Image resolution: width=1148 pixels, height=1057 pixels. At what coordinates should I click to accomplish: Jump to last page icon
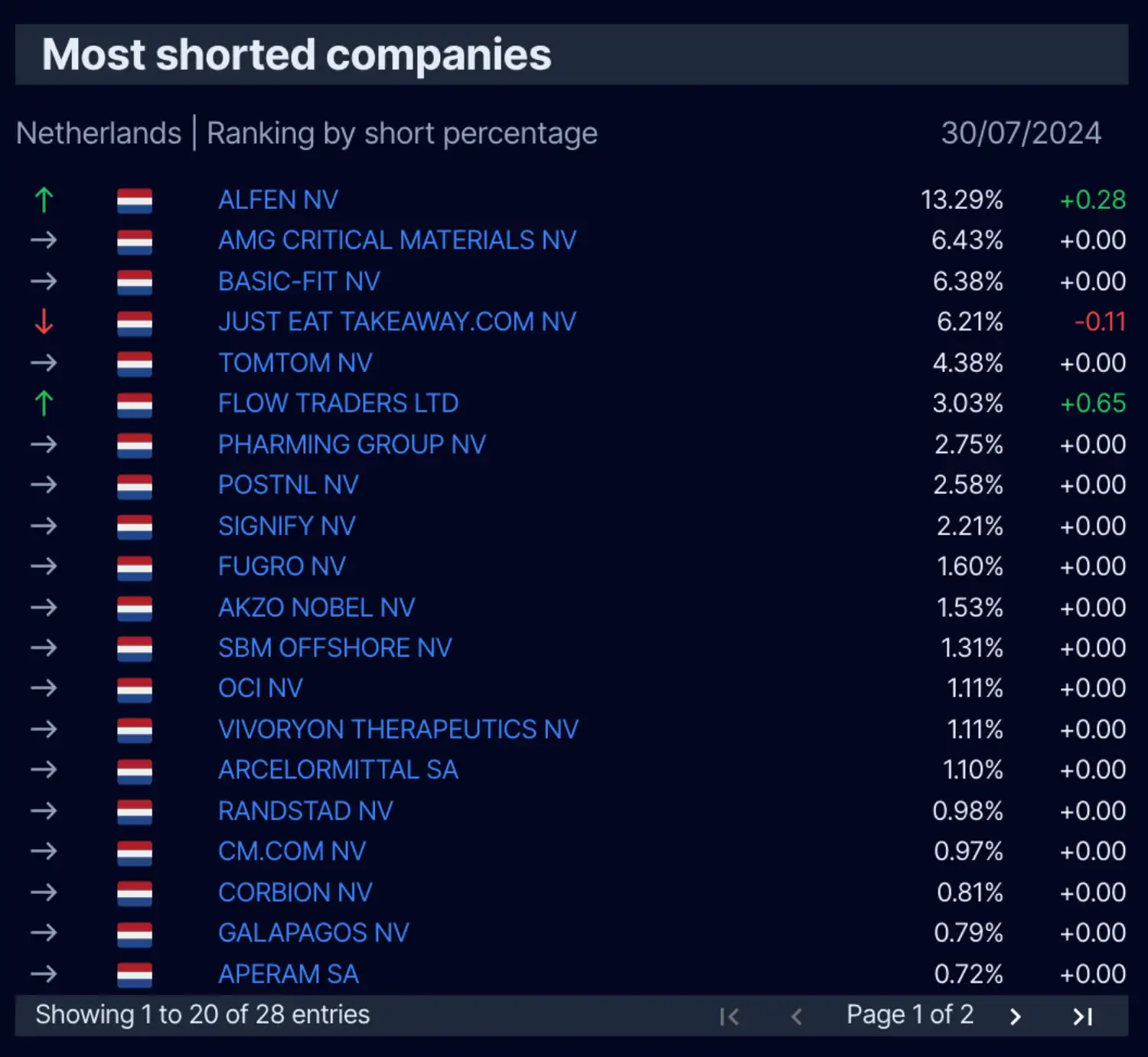pos(1082,1016)
